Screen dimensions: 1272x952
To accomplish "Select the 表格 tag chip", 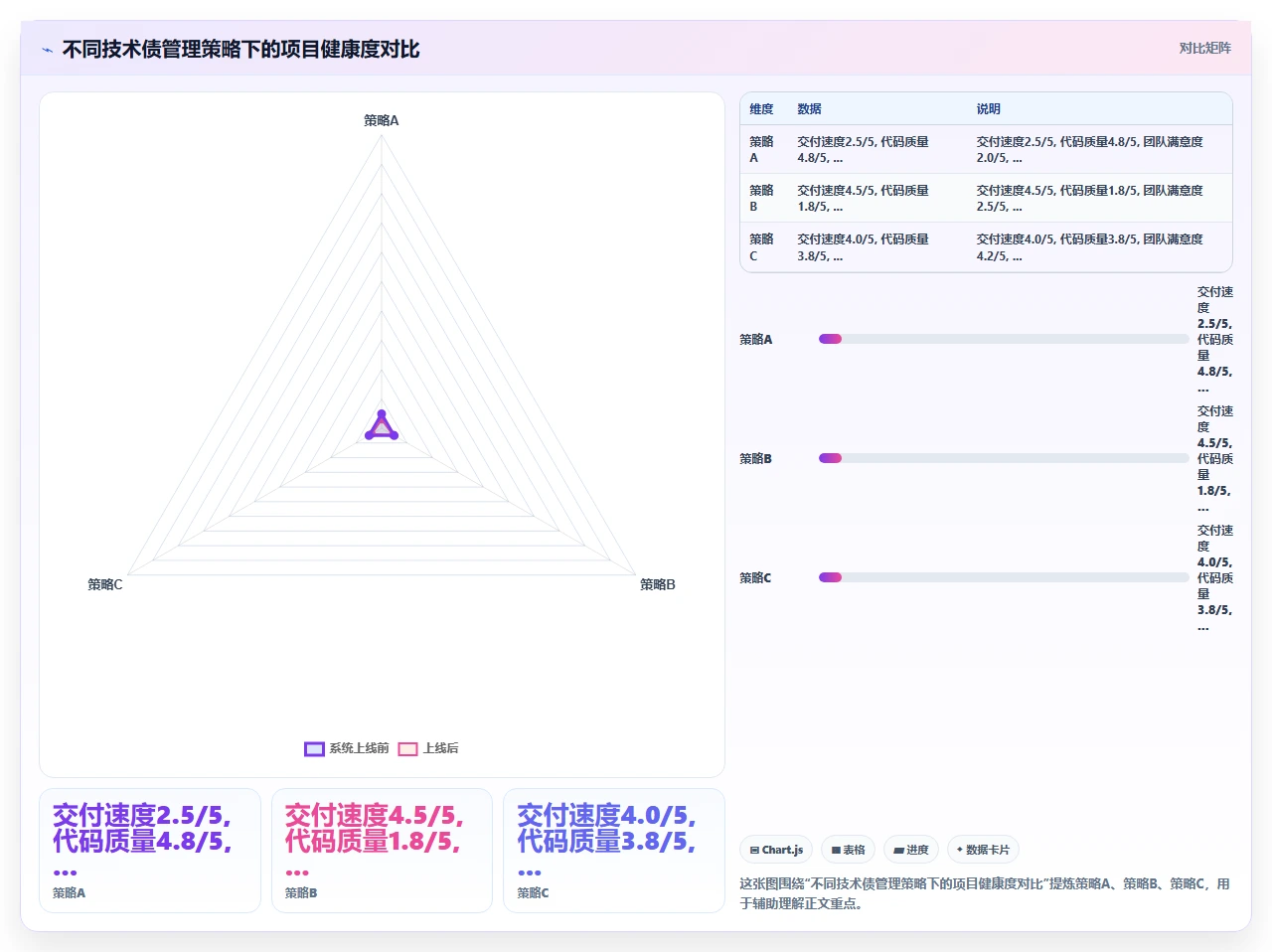I will click(x=848, y=850).
